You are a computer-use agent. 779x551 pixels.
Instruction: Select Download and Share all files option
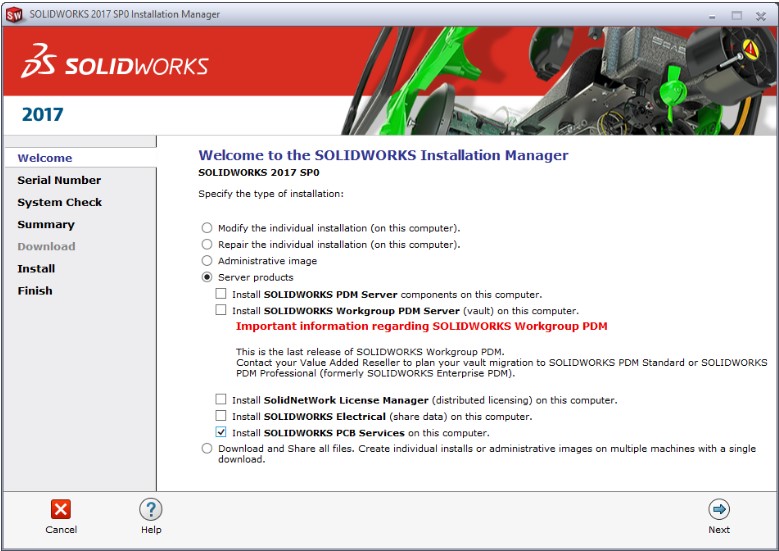[x=207, y=449]
